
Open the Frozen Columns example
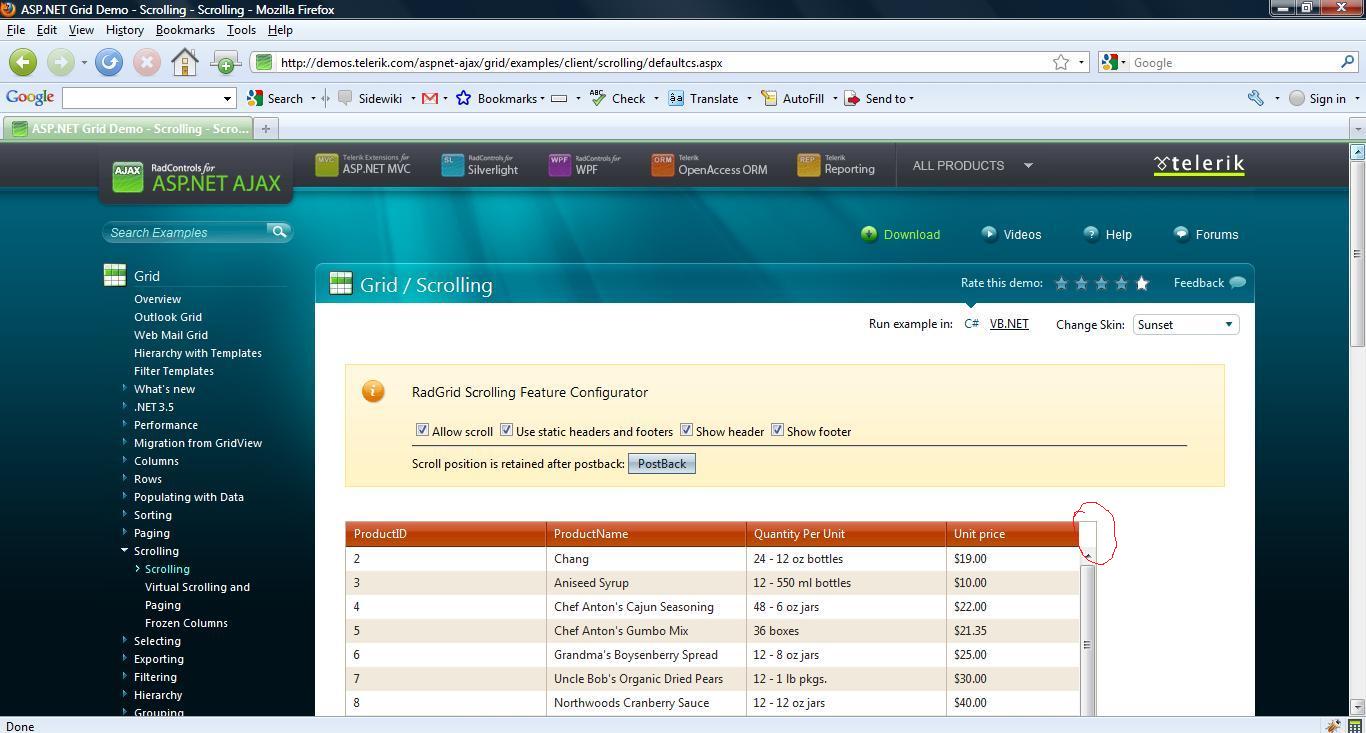click(186, 623)
